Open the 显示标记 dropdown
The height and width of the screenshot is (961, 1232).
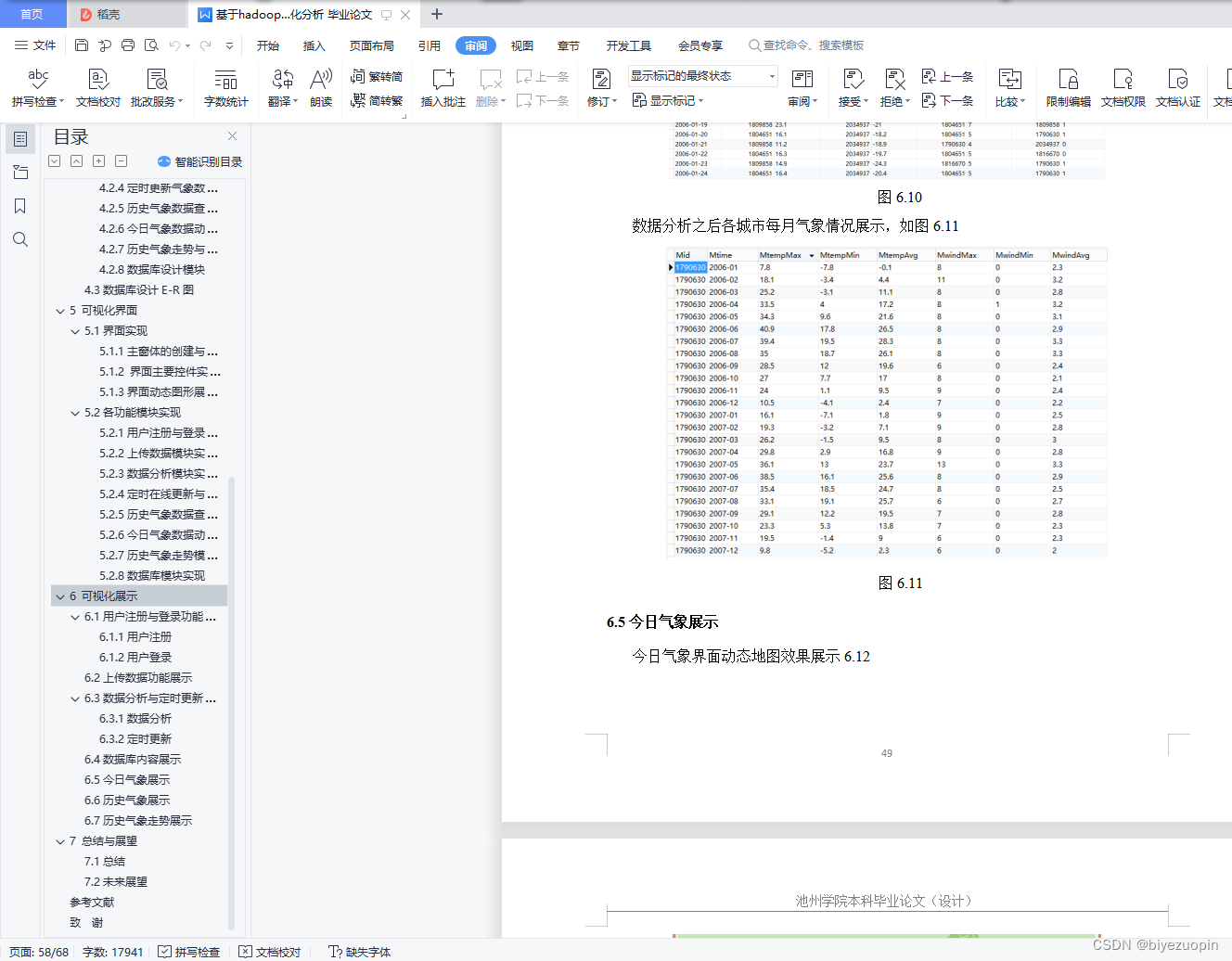click(668, 100)
